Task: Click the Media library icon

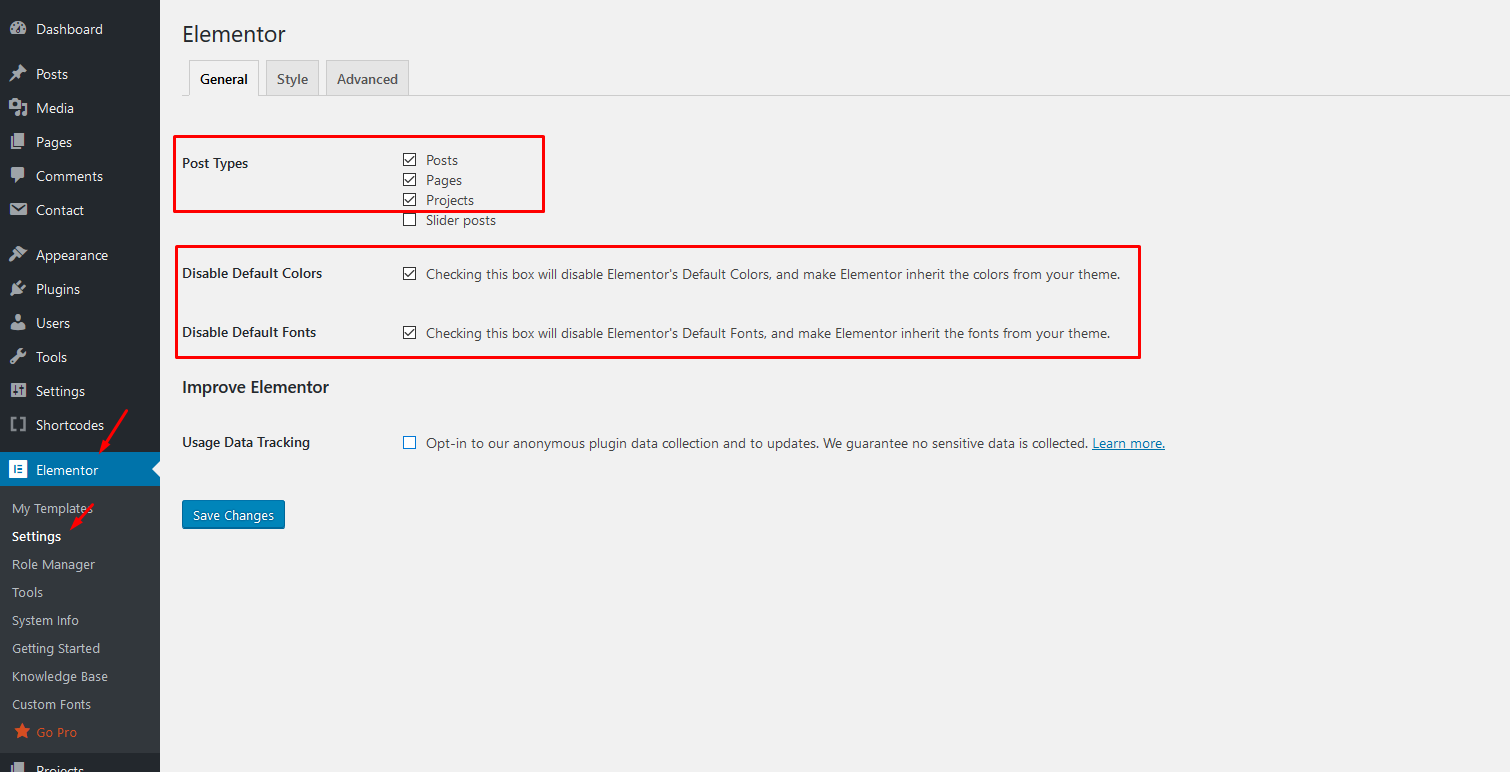Action: point(18,108)
